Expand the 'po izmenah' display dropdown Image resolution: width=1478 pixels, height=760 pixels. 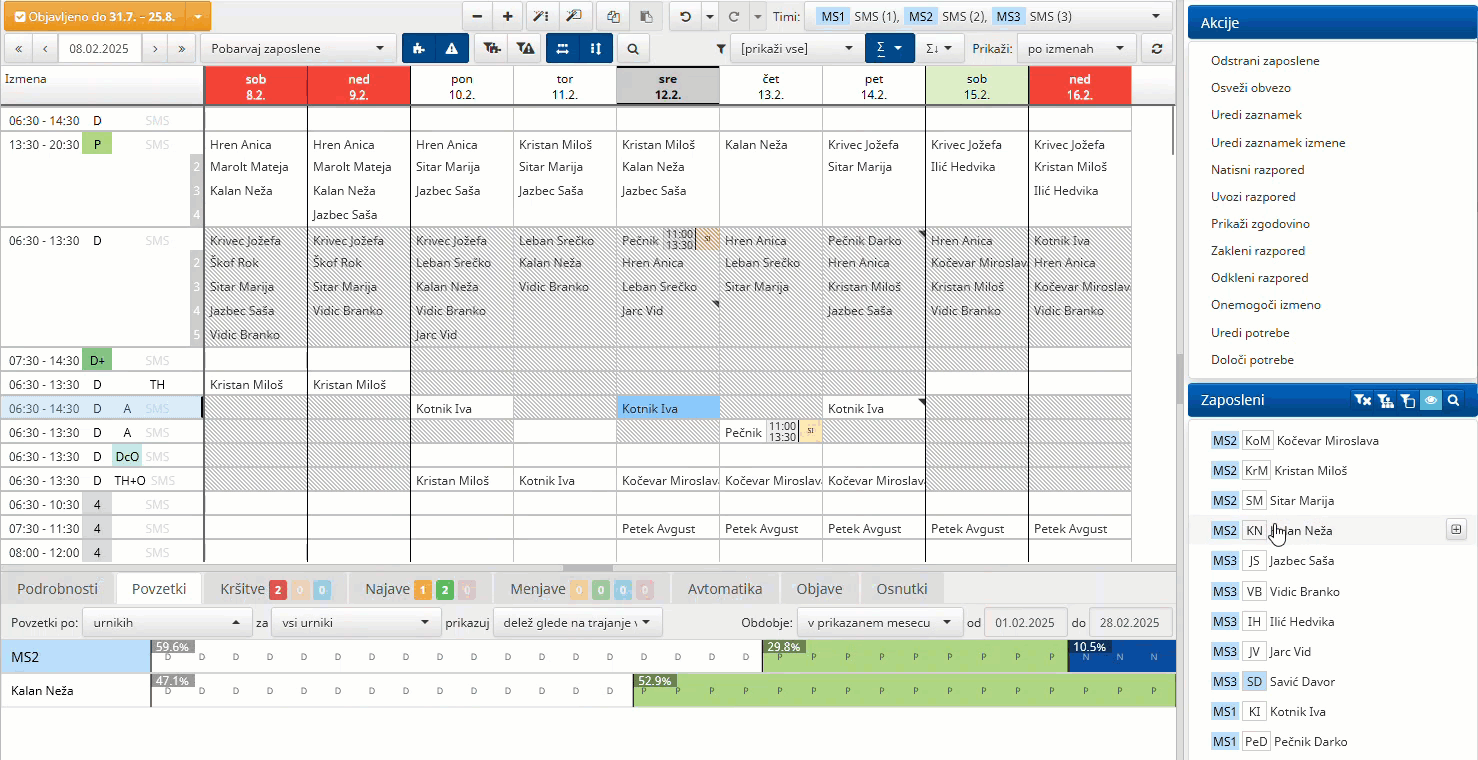pos(1077,48)
